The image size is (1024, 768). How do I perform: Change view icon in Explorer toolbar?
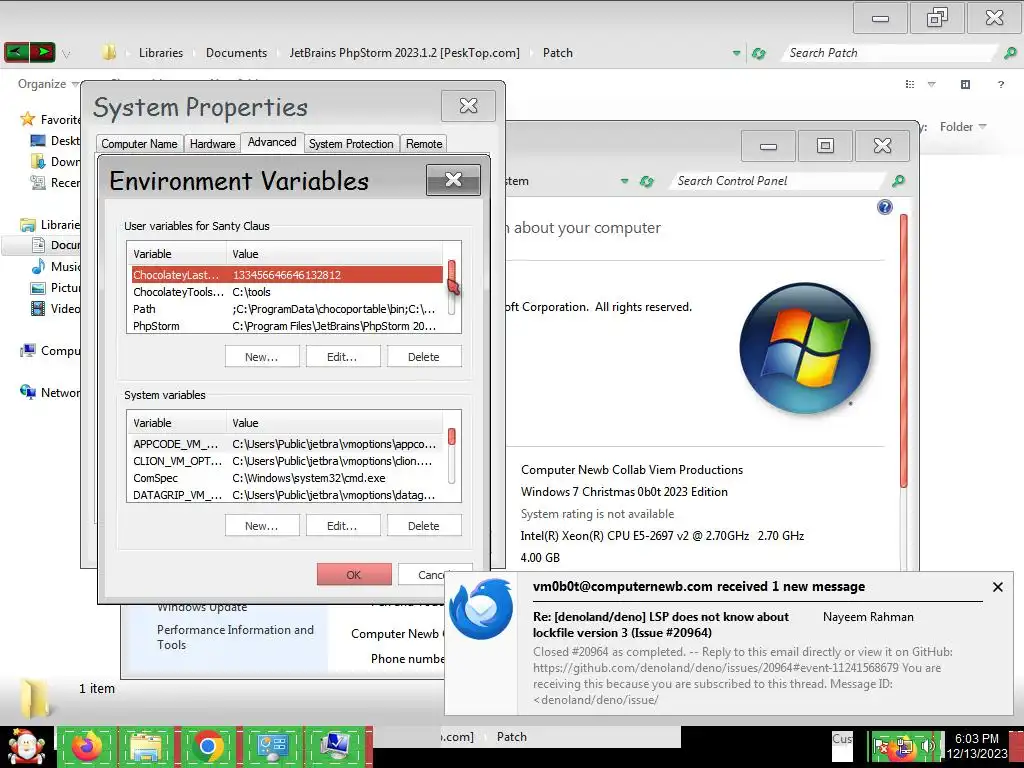910,84
